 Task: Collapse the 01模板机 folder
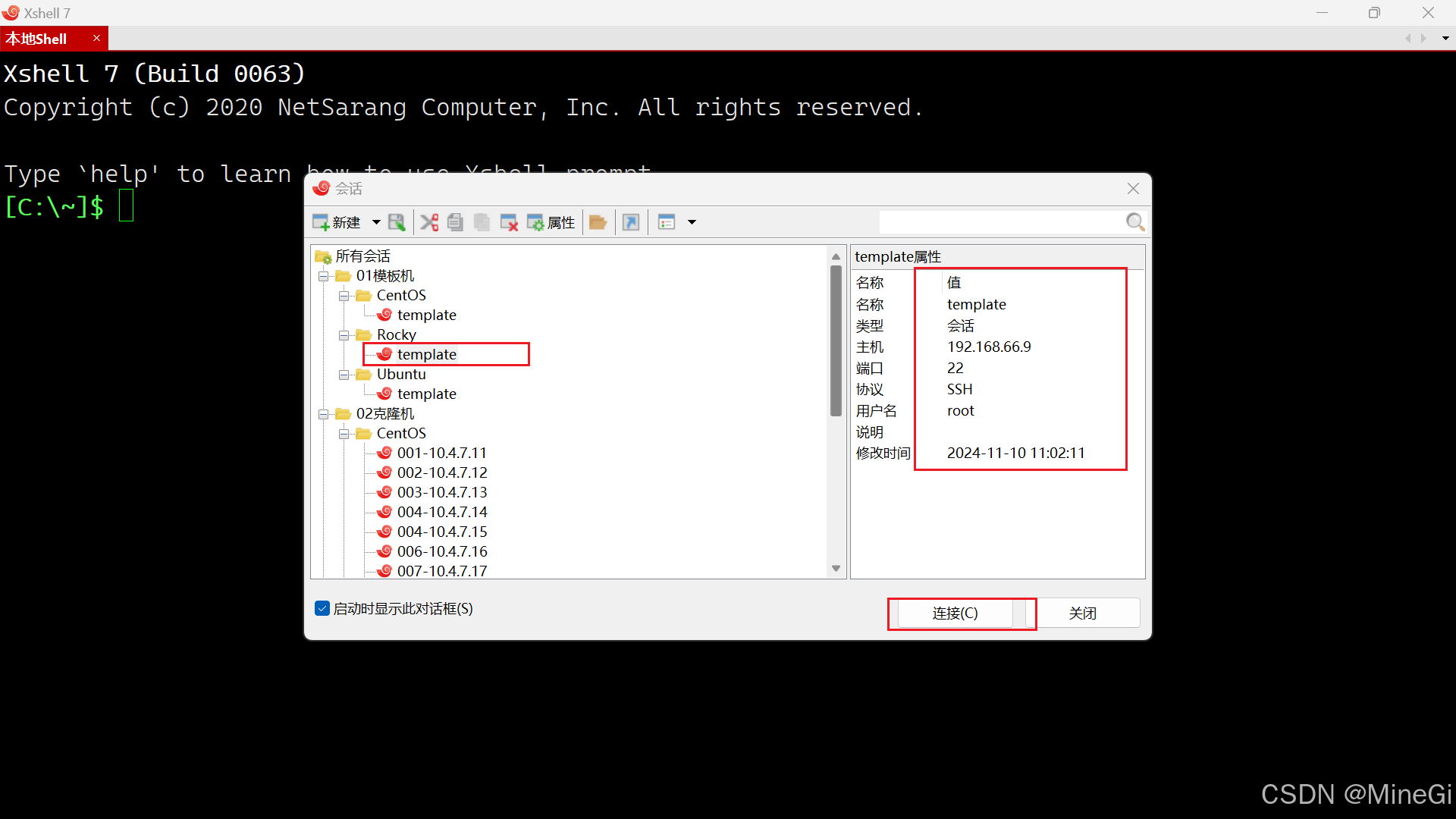click(x=324, y=276)
